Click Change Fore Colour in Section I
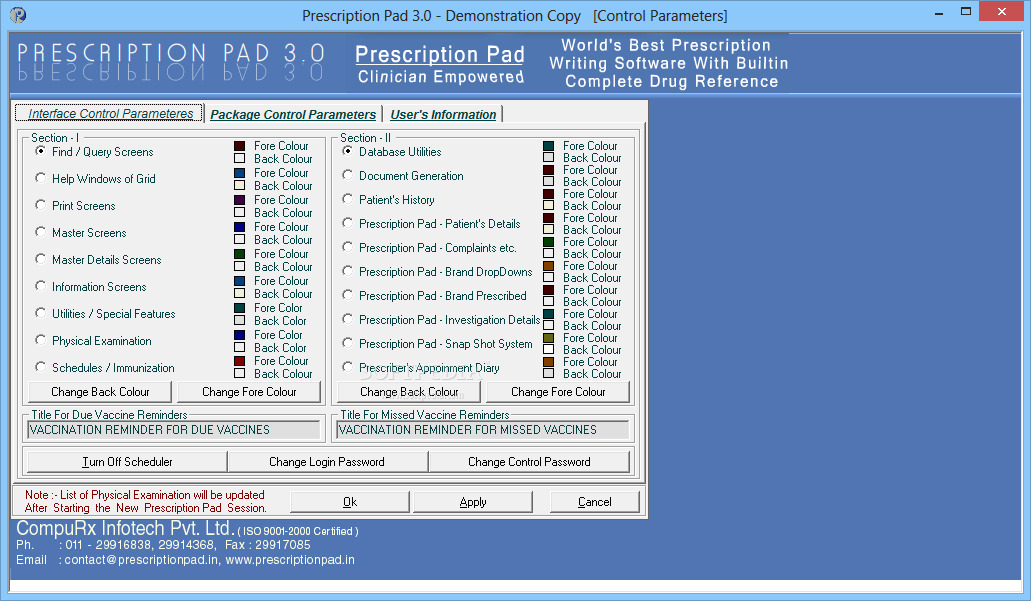 pos(249,392)
